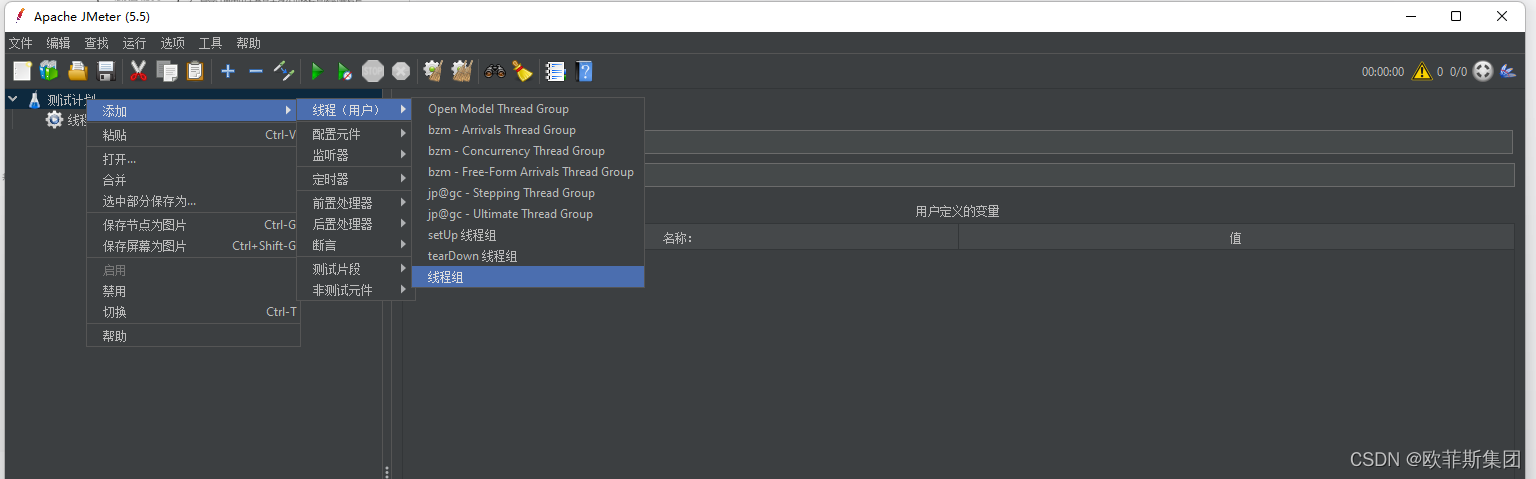1536x479 pixels.
Task: Click the JMeter feather logo icon
Action: tap(1508, 71)
